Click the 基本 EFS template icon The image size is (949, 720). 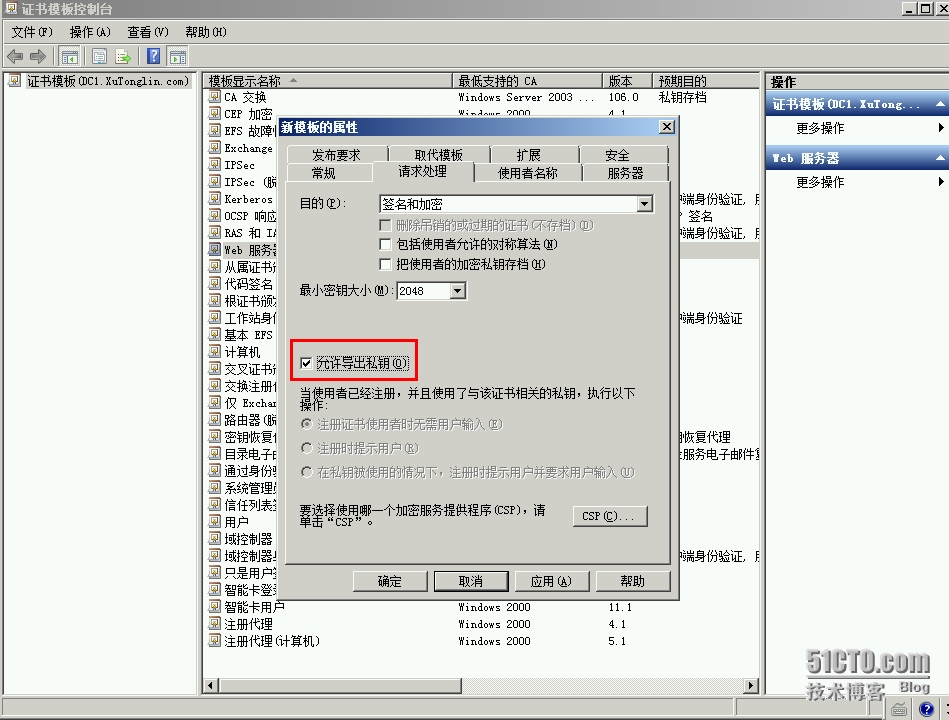click(214, 335)
